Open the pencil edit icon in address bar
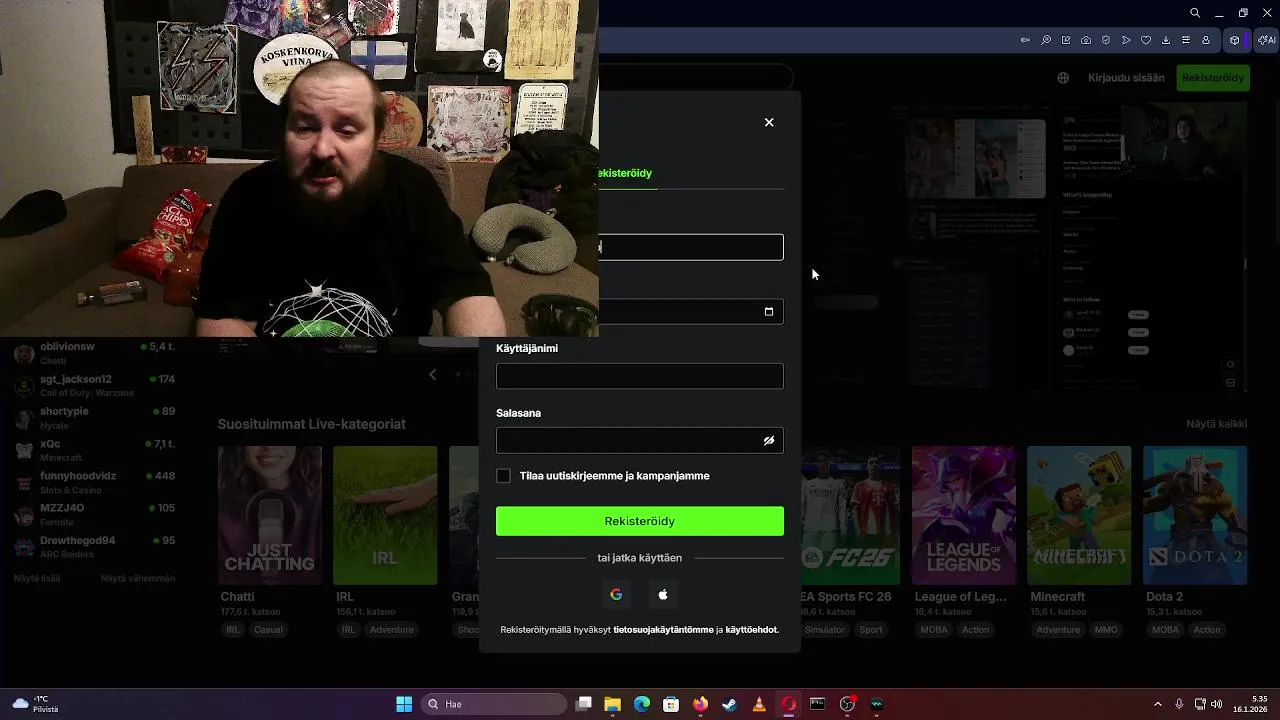 1066,40
